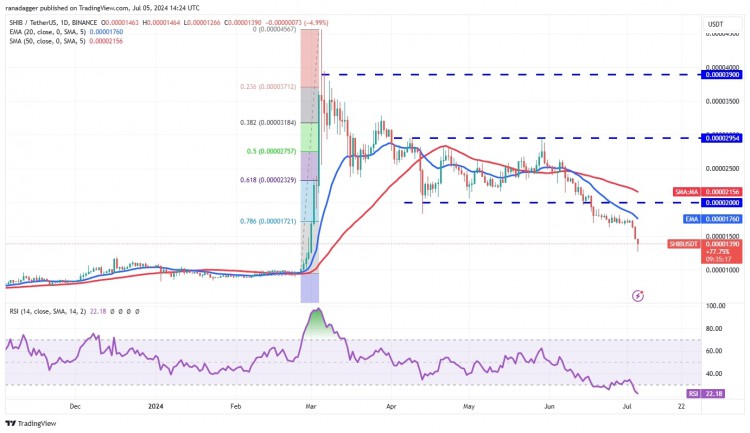The image size is (750, 433).
Task: Click the SHIBUSDT 0.00001390 last price tag
Action: (x=705, y=244)
